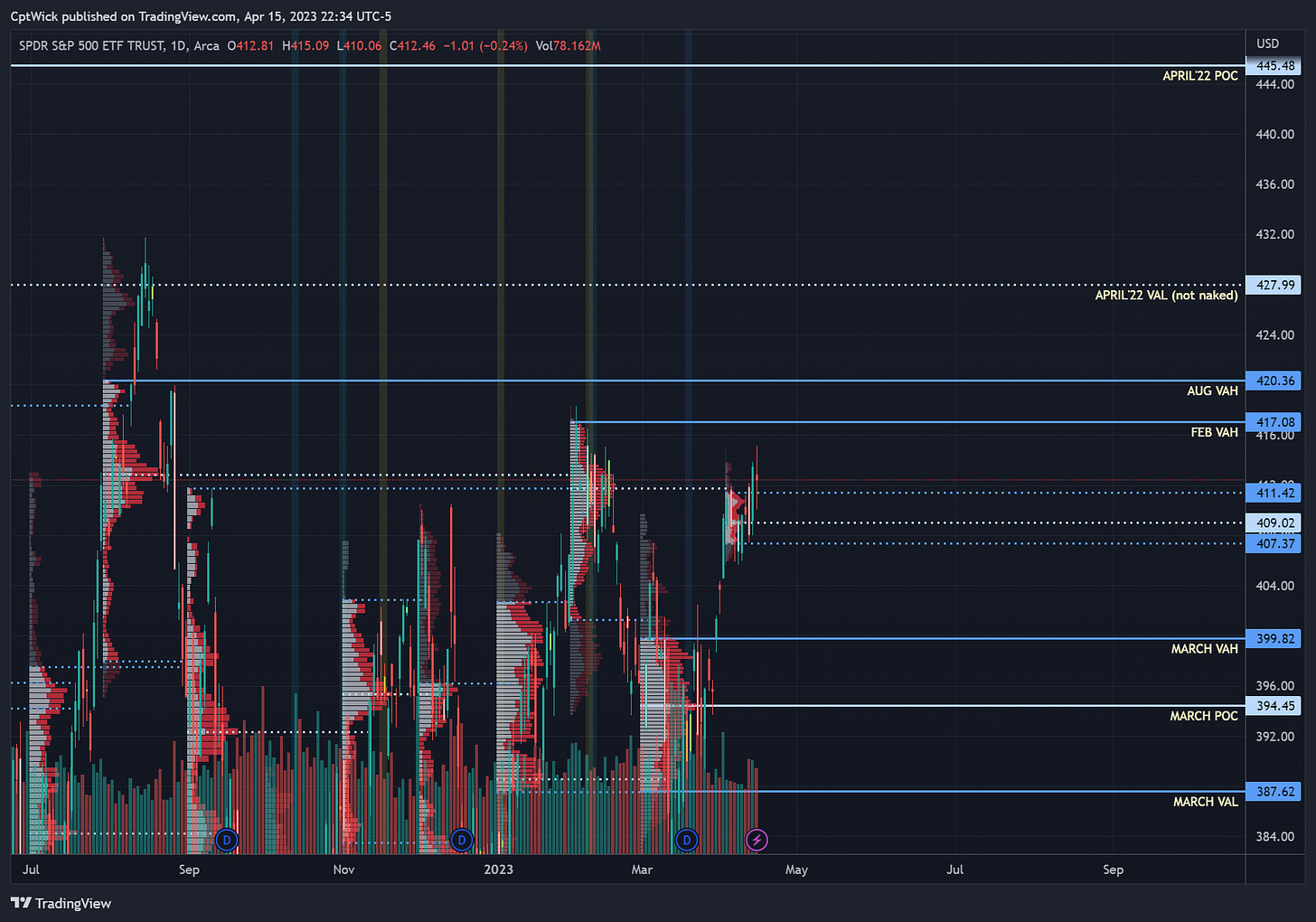
Task: Click the 387.62 price label
Action: pos(1274,792)
